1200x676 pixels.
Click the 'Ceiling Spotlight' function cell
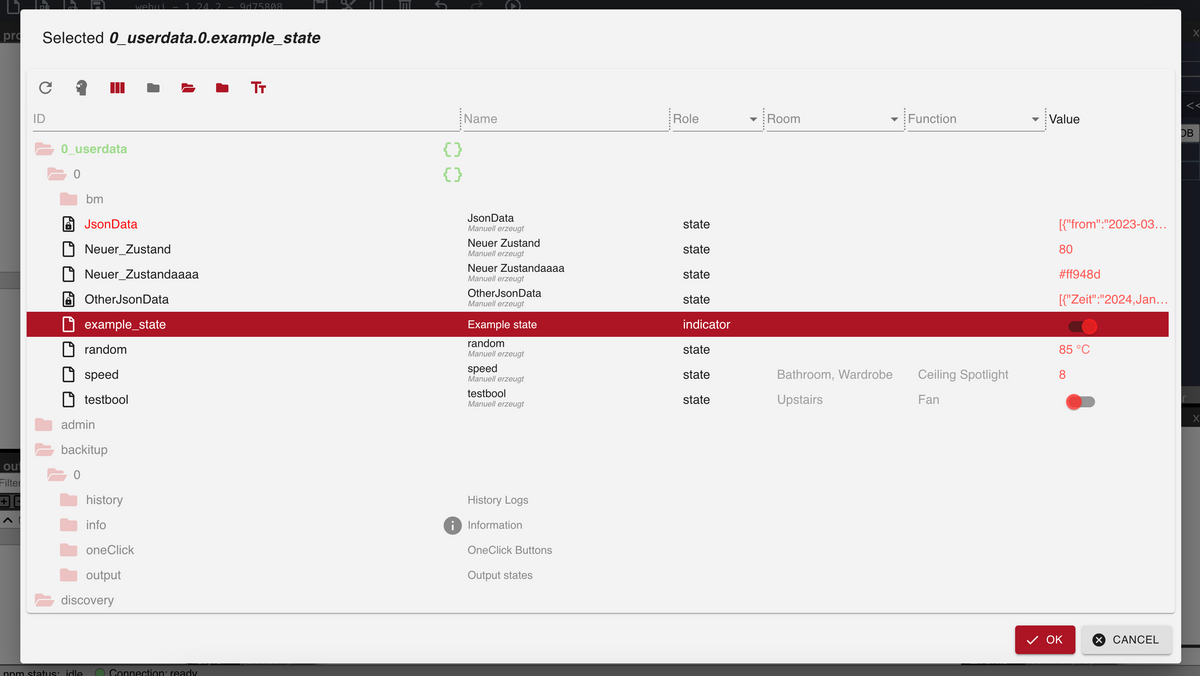point(963,374)
